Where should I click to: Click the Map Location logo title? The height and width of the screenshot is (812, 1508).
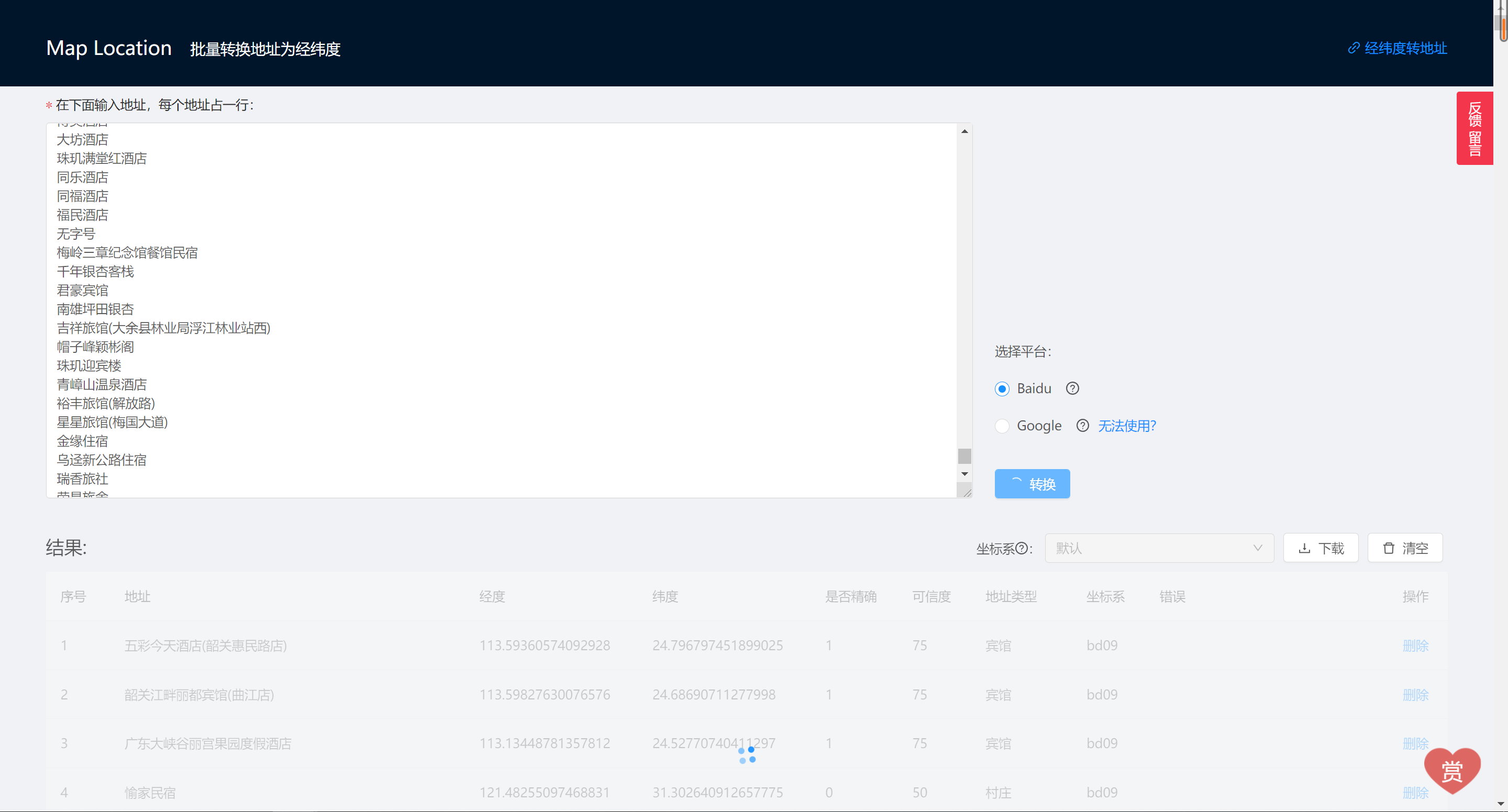(x=109, y=48)
